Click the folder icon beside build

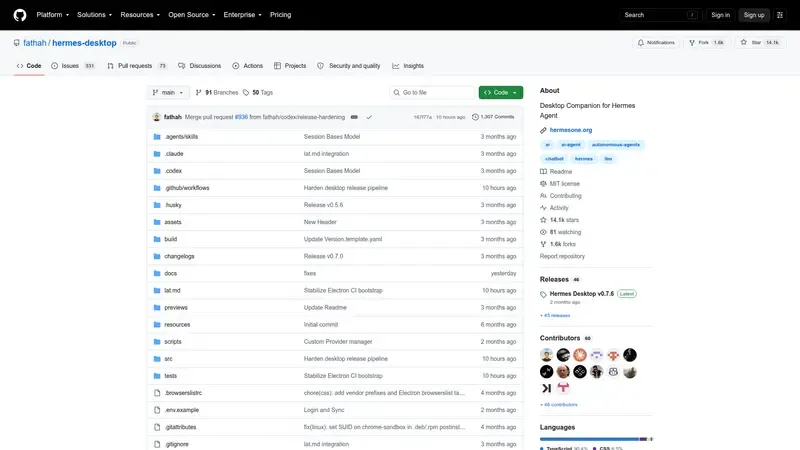click(157, 239)
